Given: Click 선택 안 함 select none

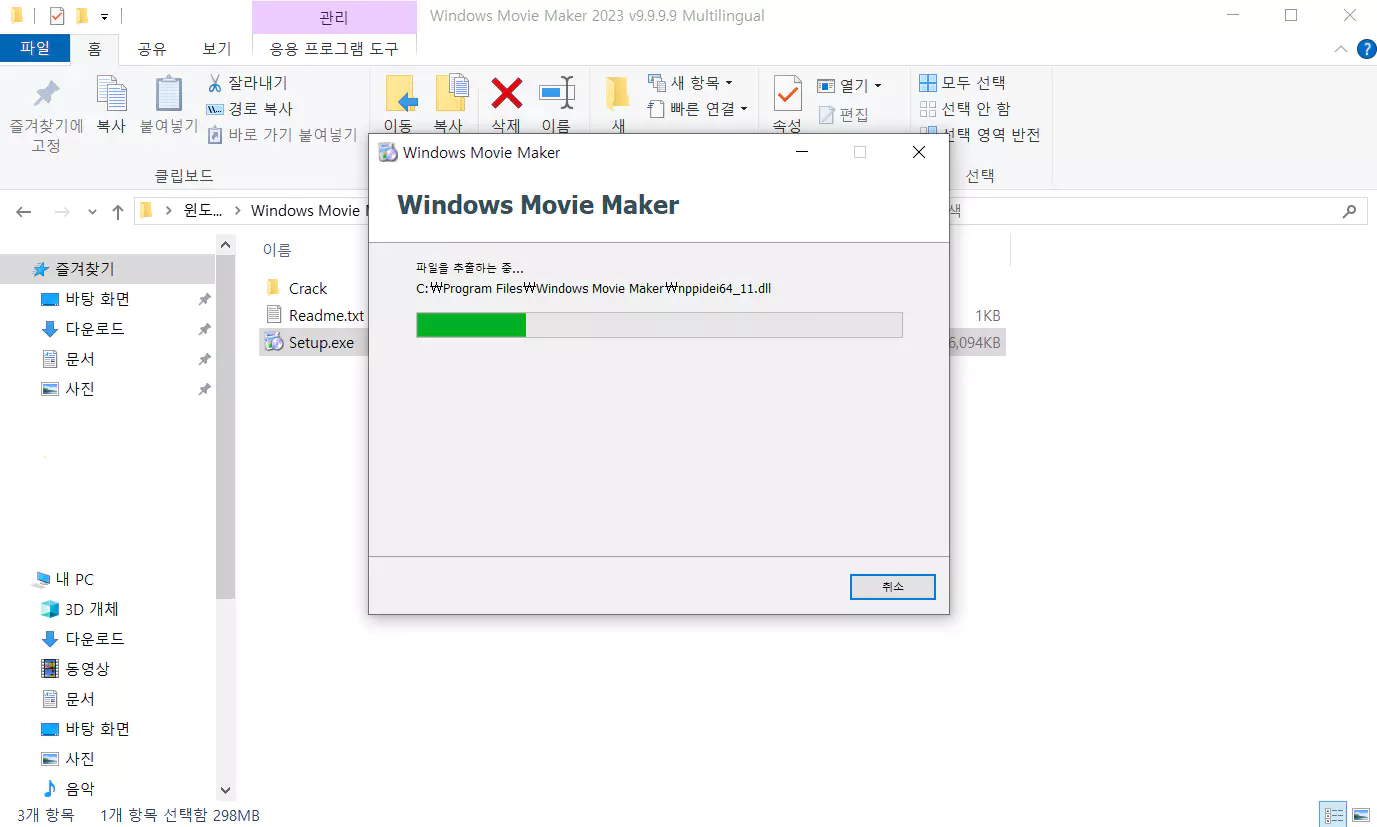Looking at the screenshot, I should [965, 109].
